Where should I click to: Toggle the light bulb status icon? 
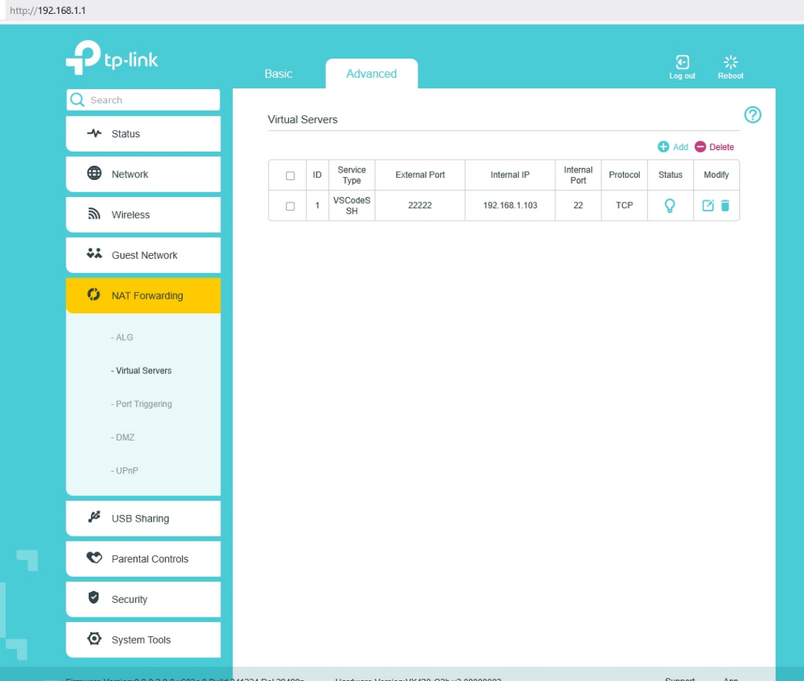click(x=670, y=206)
